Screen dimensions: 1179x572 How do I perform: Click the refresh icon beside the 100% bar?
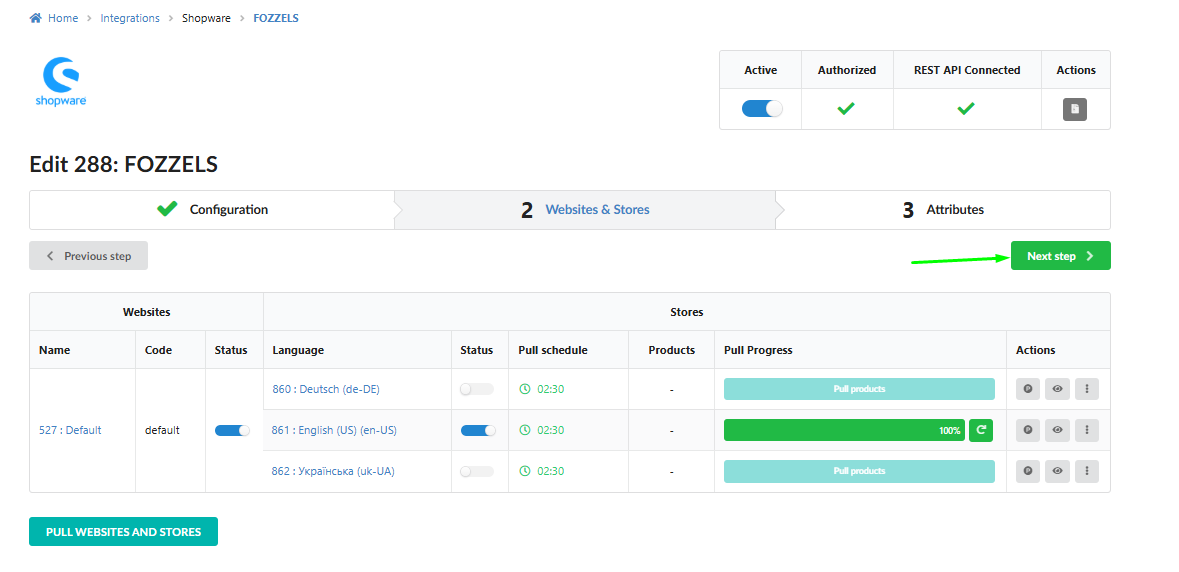[981, 430]
